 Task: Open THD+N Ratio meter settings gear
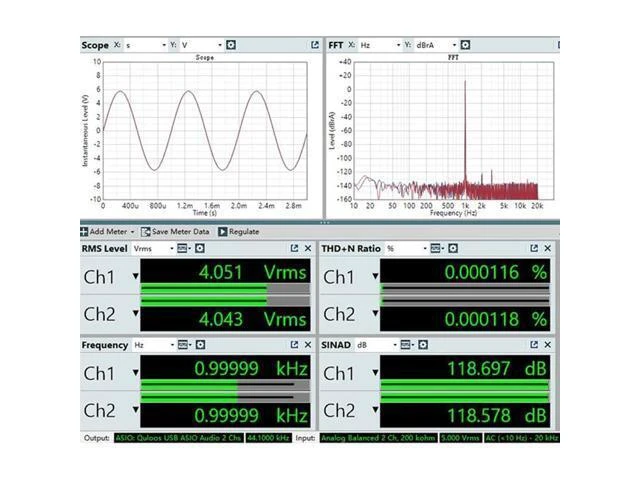click(x=453, y=248)
